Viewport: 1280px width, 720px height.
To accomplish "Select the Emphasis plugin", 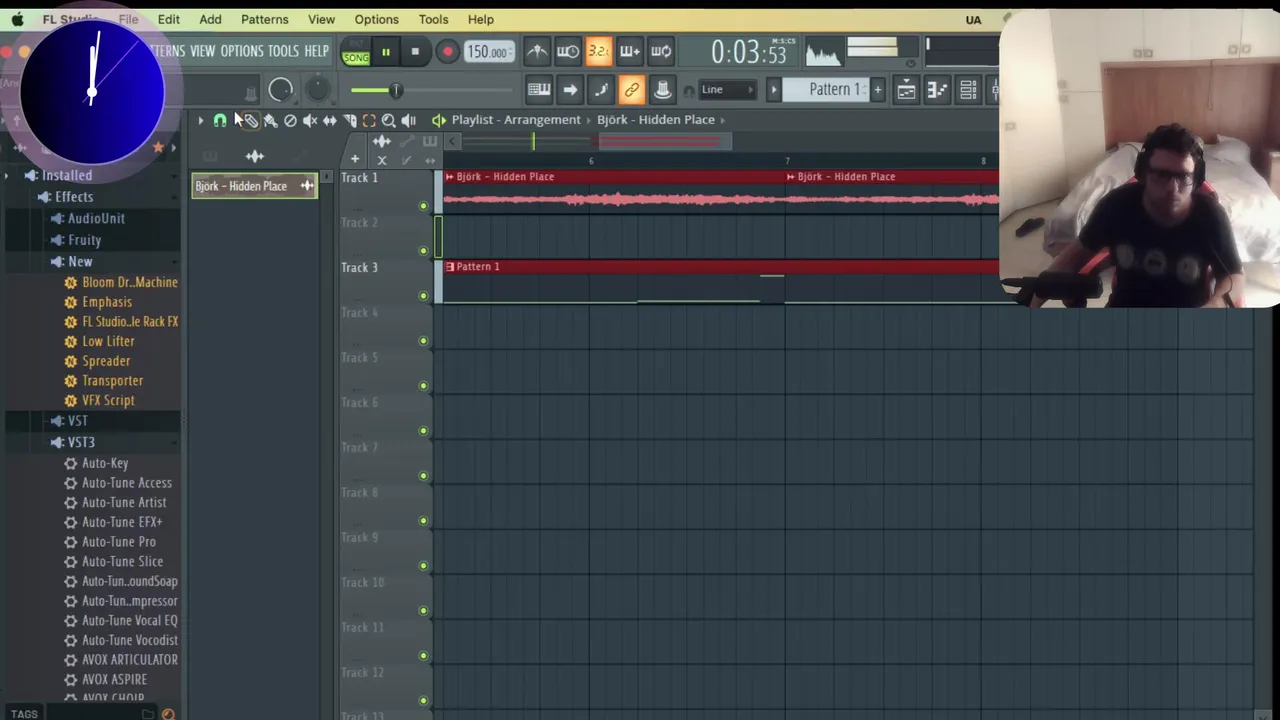I will [98, 302].
